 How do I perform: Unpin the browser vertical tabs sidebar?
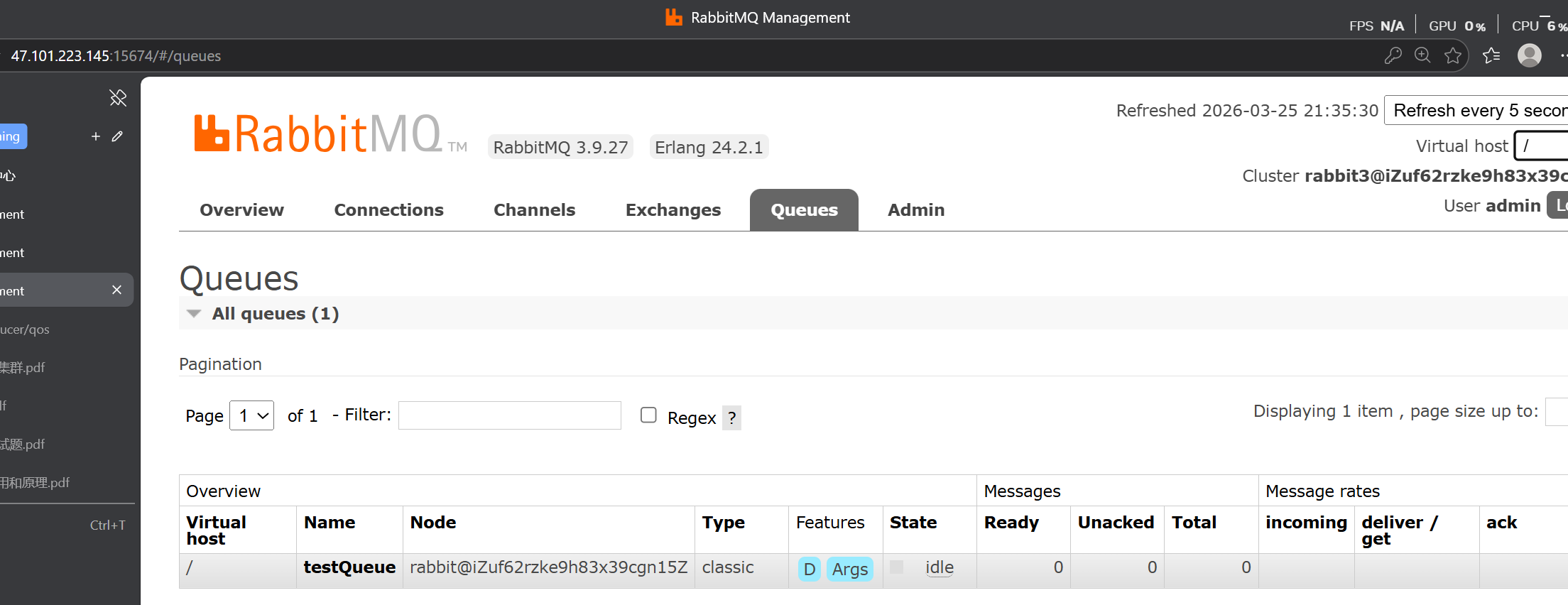click(118, 97)
